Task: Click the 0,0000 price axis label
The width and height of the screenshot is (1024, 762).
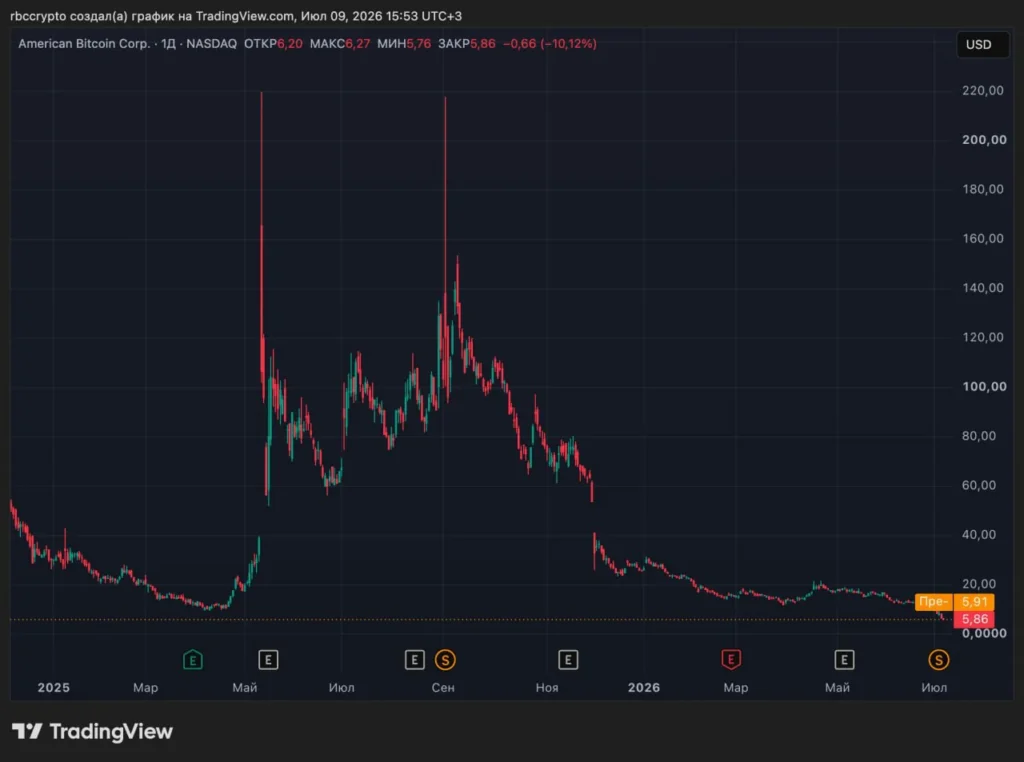Action: pyautogui.click(x=984, y=633)
